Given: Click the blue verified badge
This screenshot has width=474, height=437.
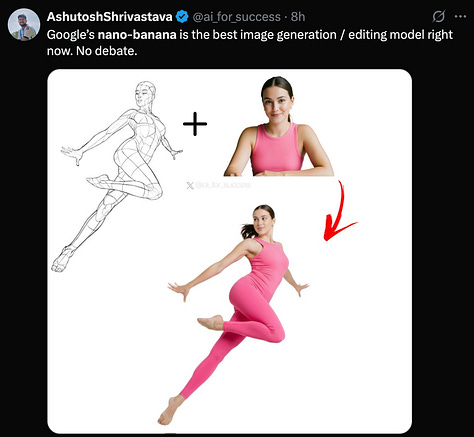Looking at the screenshot, I should [182, 17].
